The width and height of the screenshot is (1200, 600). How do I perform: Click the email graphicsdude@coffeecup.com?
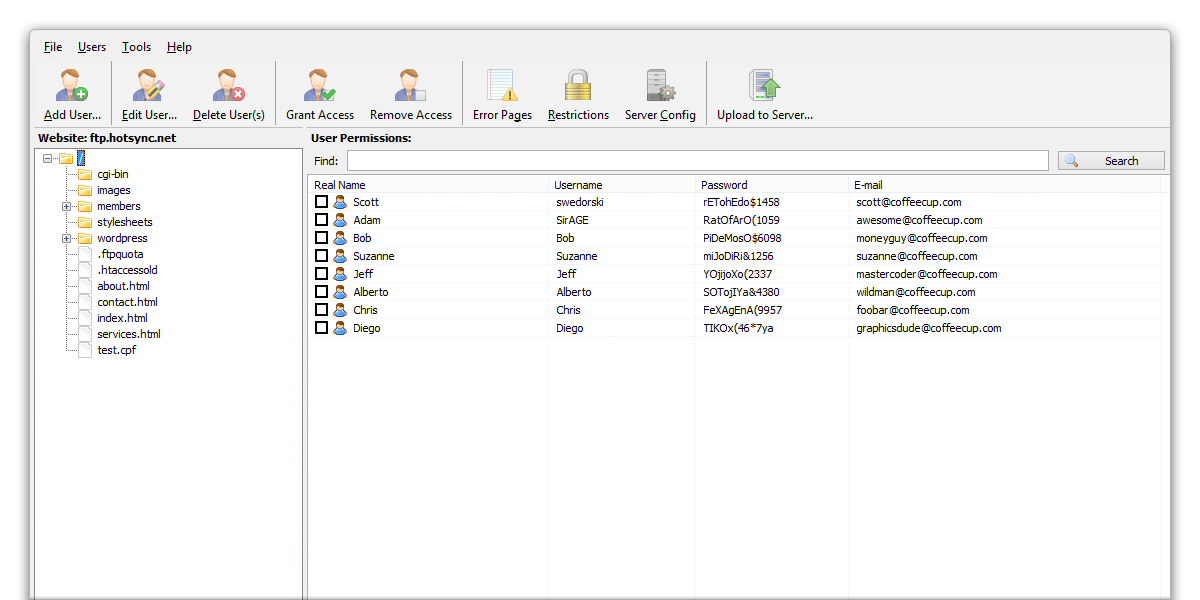click(x=929, y=328)
